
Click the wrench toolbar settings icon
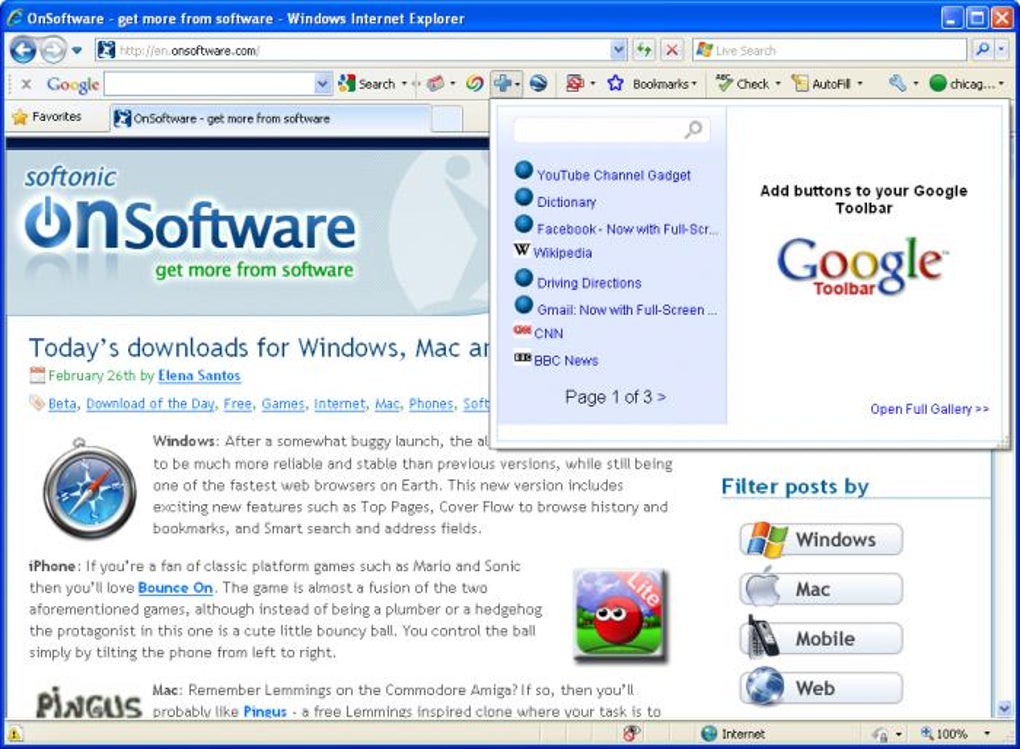(x=898, y=83)
